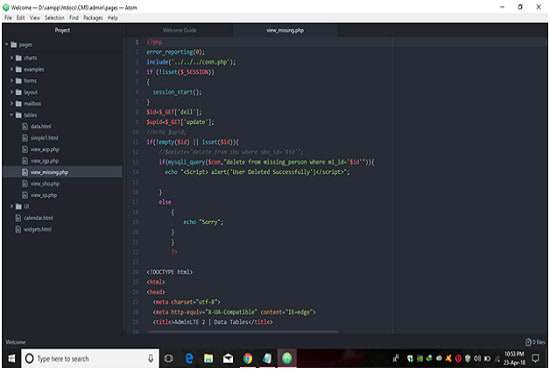Viewport: 550px width, 370px height.
Task: Click the DOCTYPE html code line
Action: 169,272
